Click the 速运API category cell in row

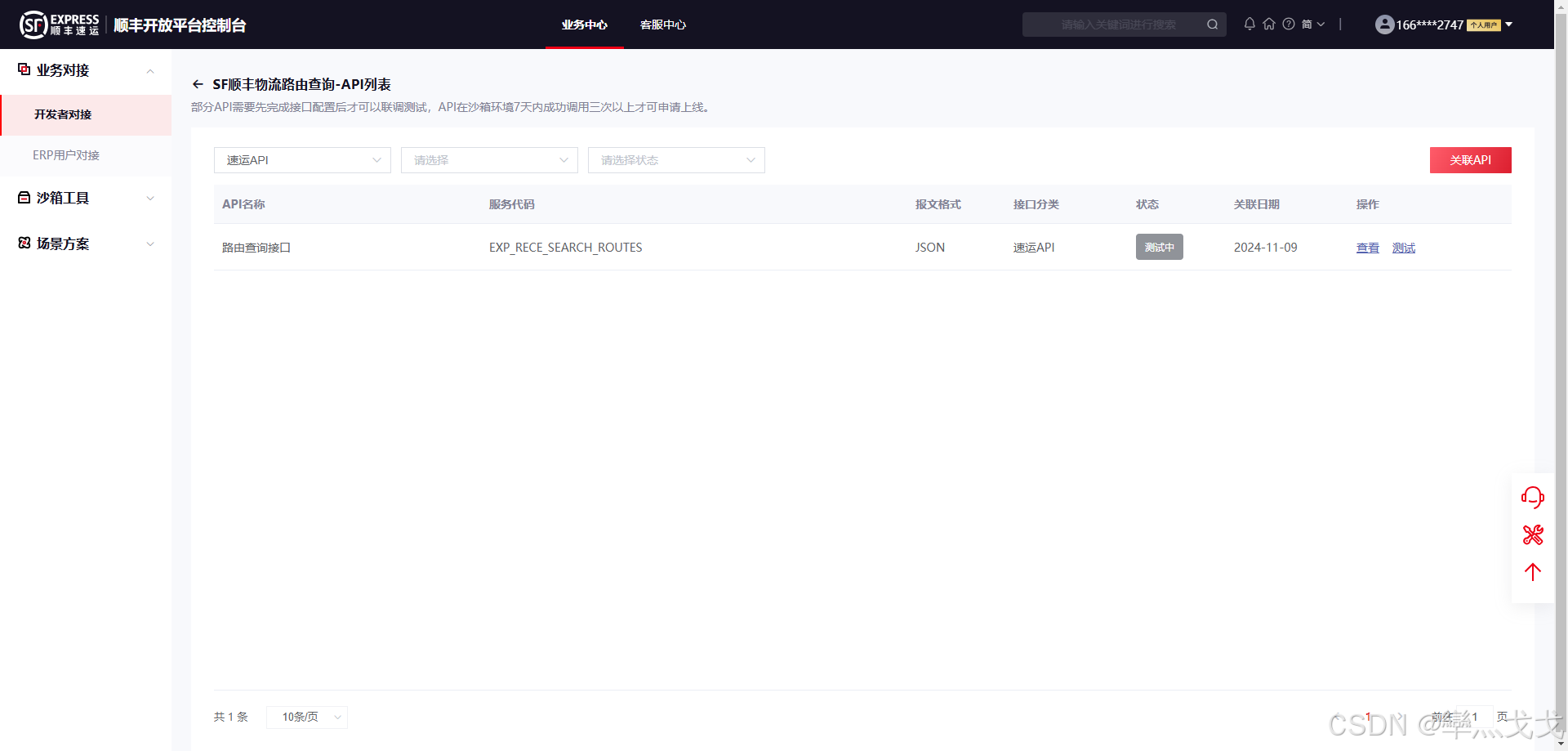(1034, 248)
